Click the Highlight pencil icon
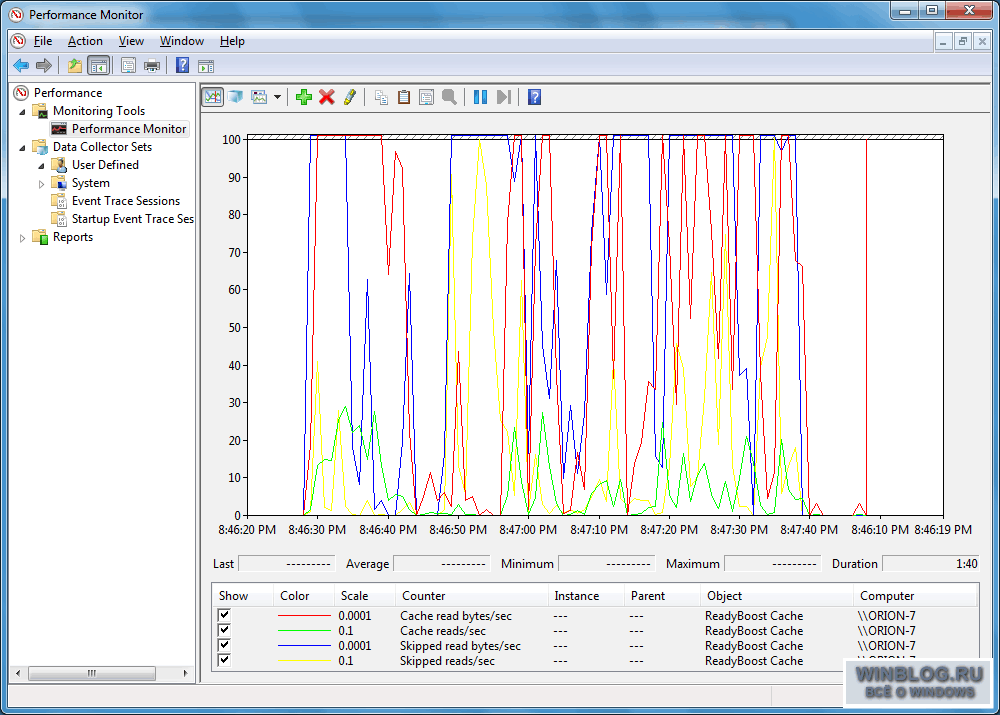 [349, 97]
